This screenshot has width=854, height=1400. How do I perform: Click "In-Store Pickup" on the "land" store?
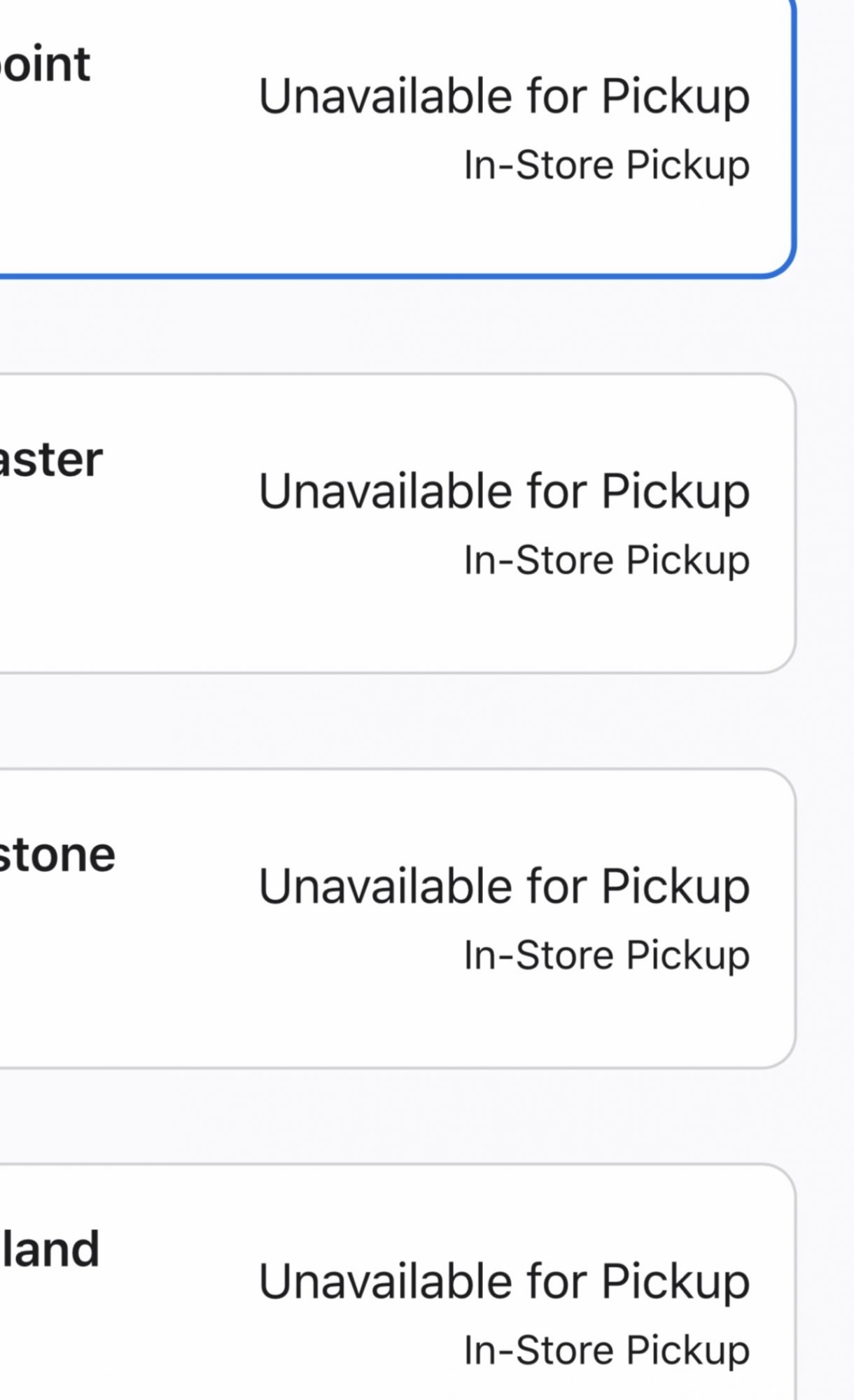click(x=606, y=1350)
